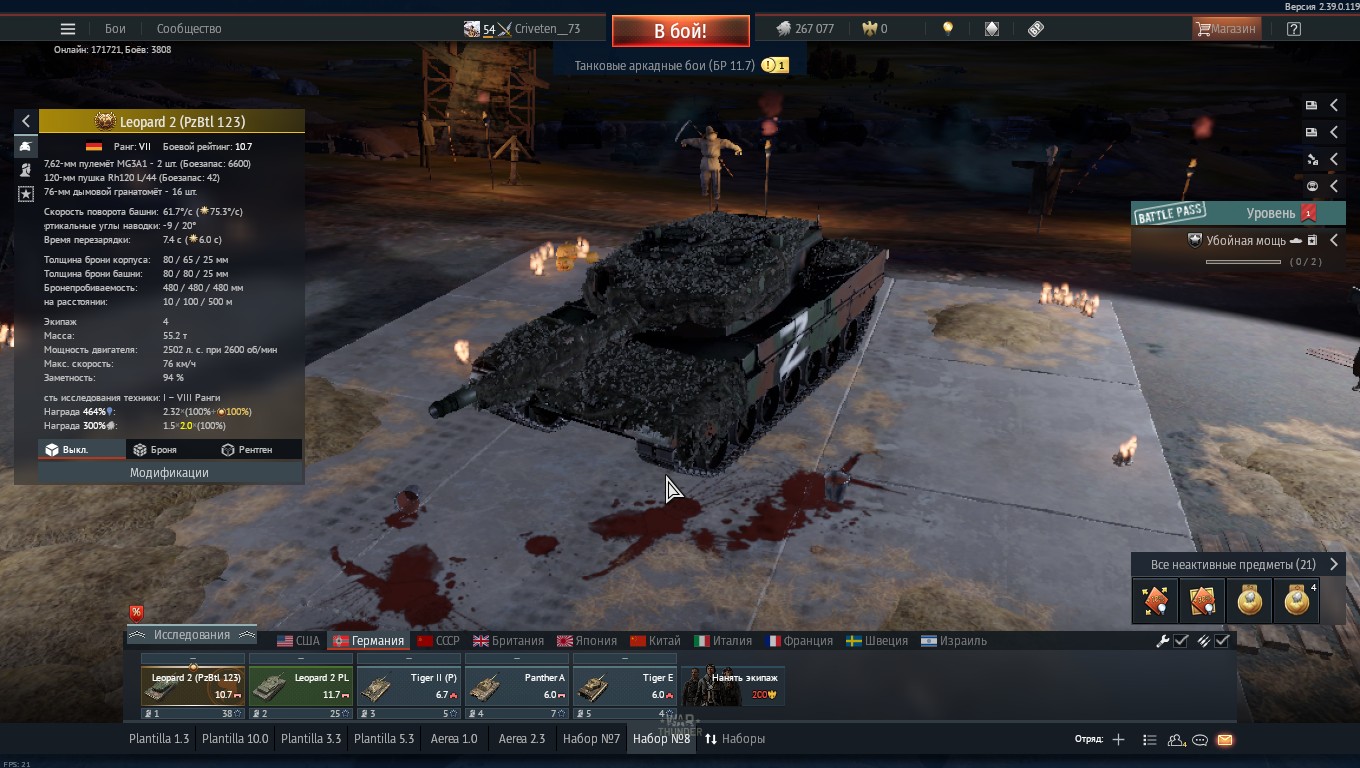Select the Aerea 2.3 preset tab
This screenshot has height=768, width=1360.
coord(522,739)
